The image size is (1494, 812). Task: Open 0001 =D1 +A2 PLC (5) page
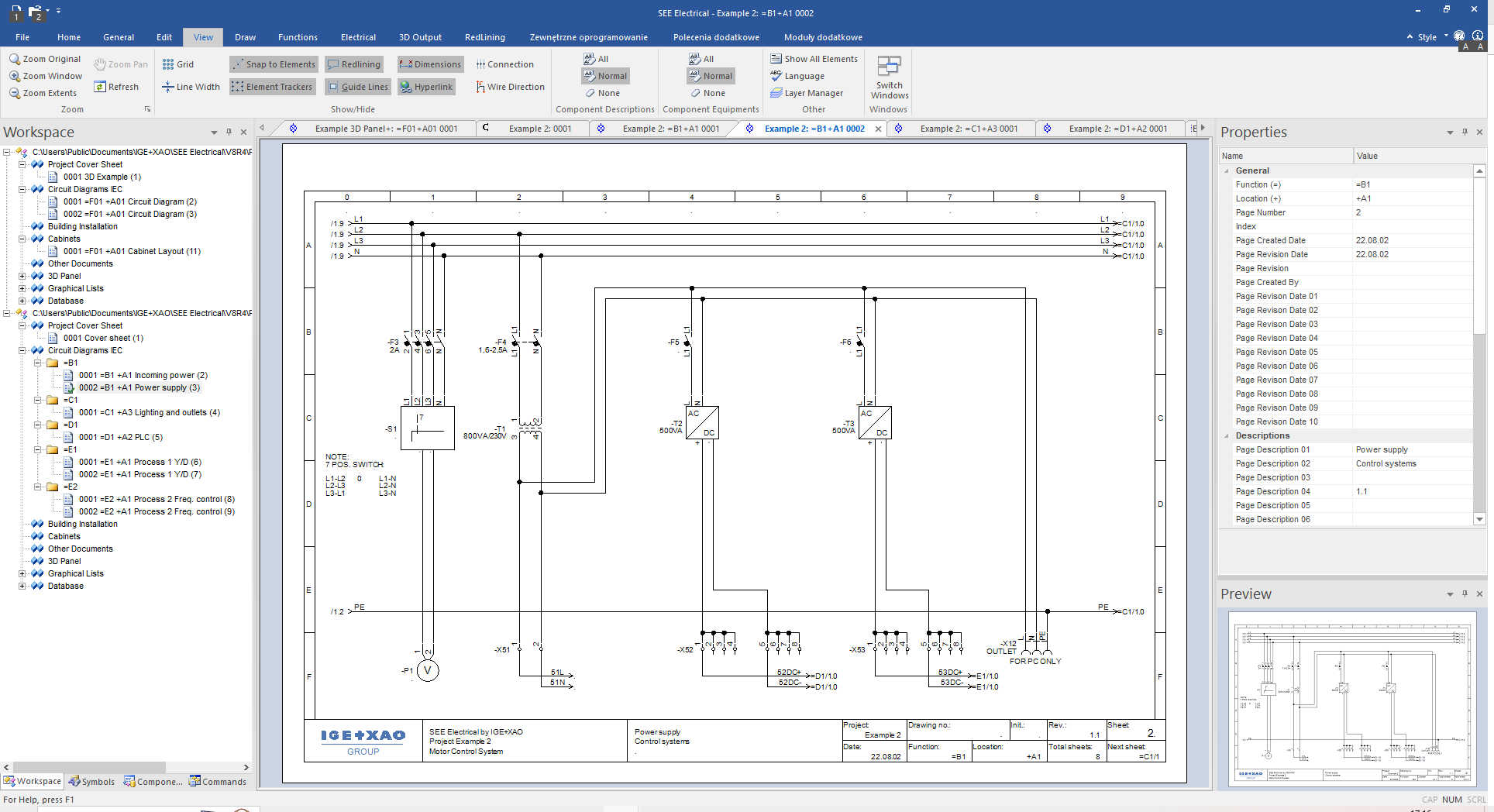coord(120,437)
